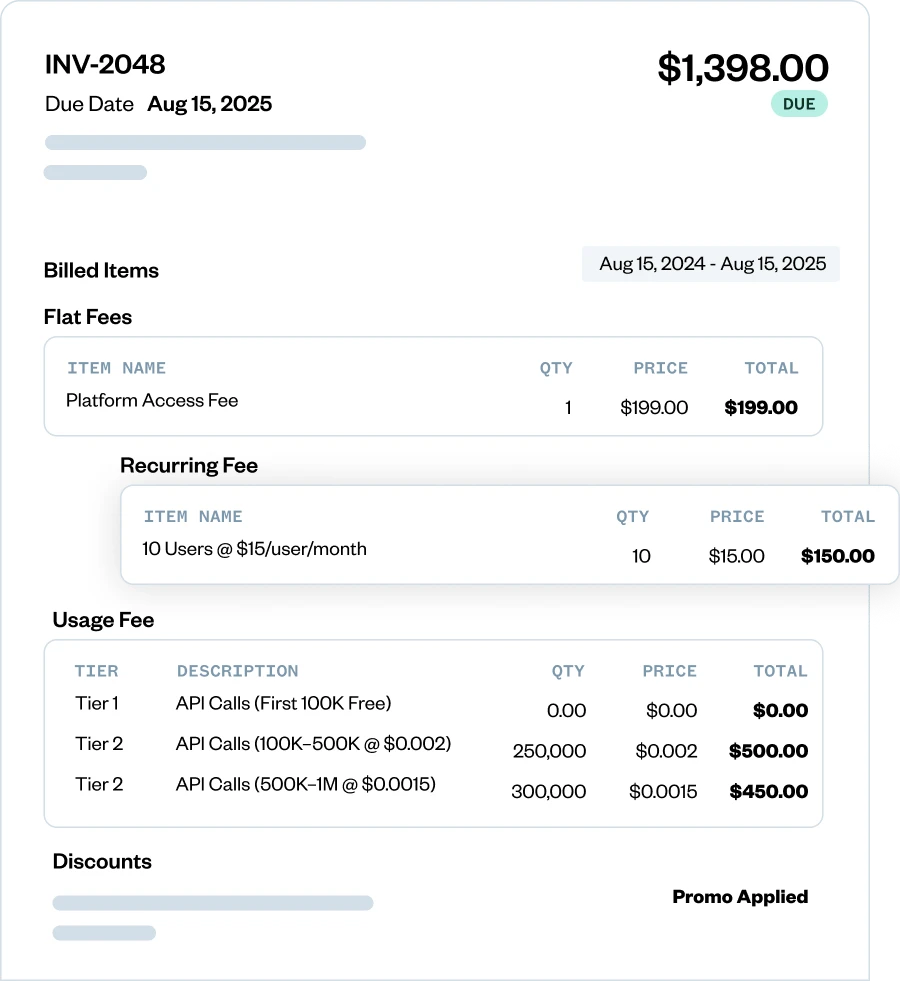The image size is (900, 981).
Task: Click the Promo Applied label
Action: click(740, 897)
